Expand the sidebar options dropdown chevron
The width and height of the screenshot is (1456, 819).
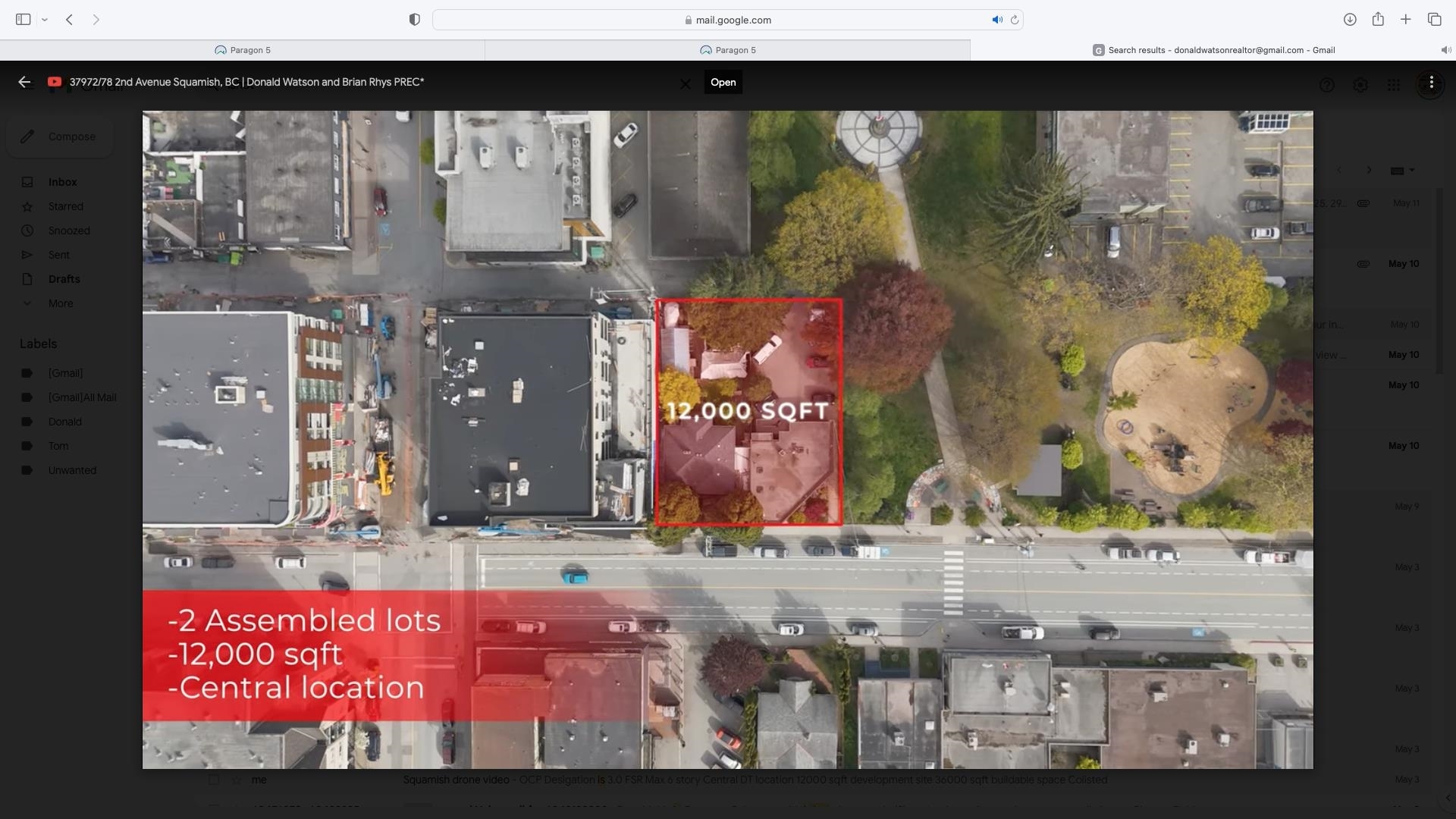tap(45, 20)
